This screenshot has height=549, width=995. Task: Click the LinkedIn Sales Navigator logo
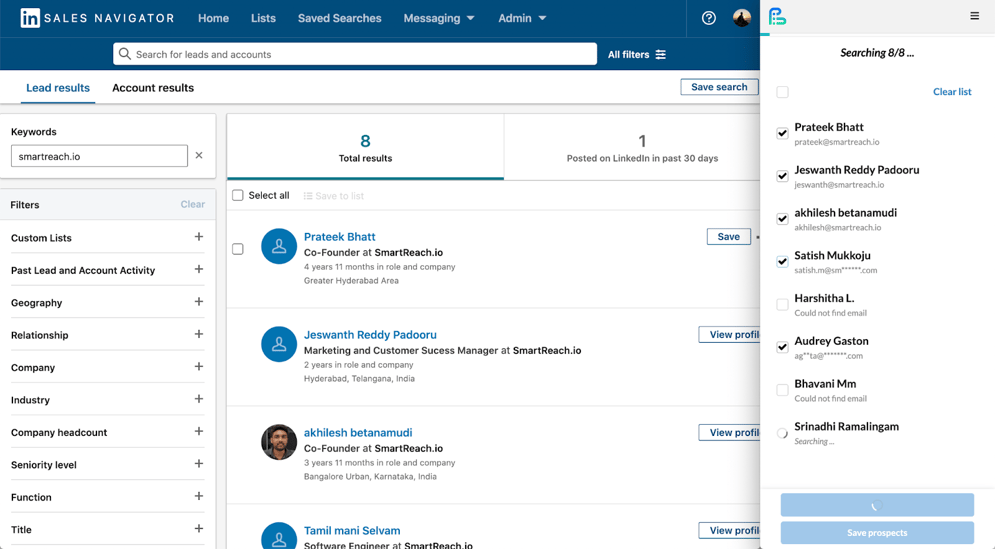click(97, 18)
